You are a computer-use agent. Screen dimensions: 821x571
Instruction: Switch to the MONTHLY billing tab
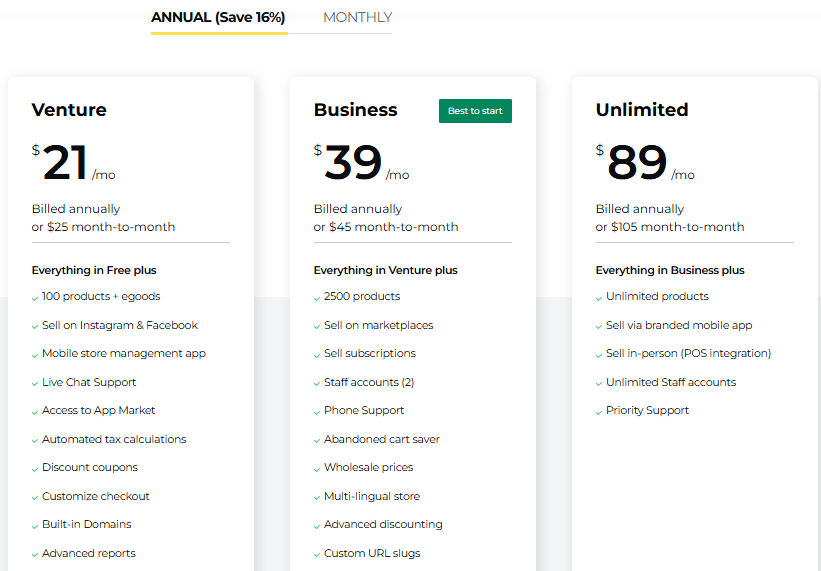[358, 17]
